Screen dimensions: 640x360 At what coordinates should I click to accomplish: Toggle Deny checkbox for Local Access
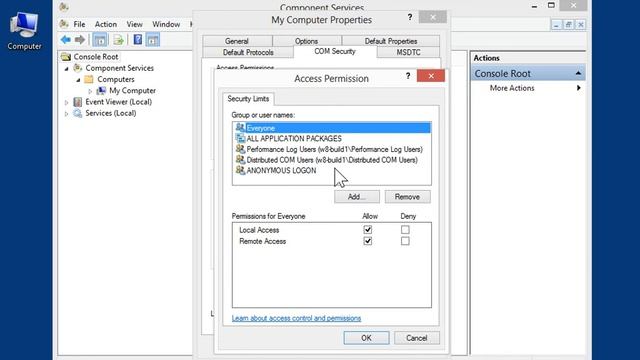click(x=405, y=229)
